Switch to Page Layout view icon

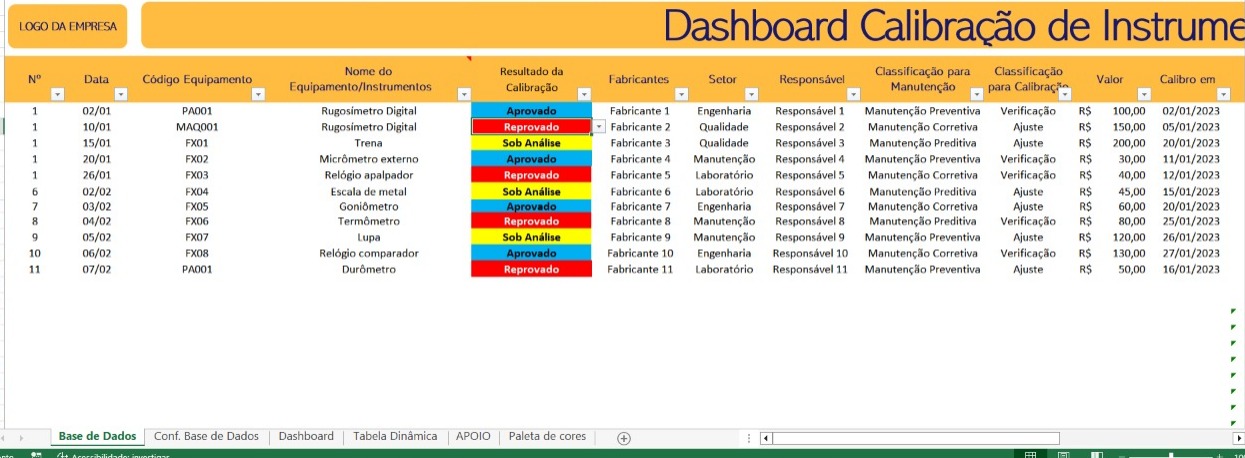click(1064, 455)
